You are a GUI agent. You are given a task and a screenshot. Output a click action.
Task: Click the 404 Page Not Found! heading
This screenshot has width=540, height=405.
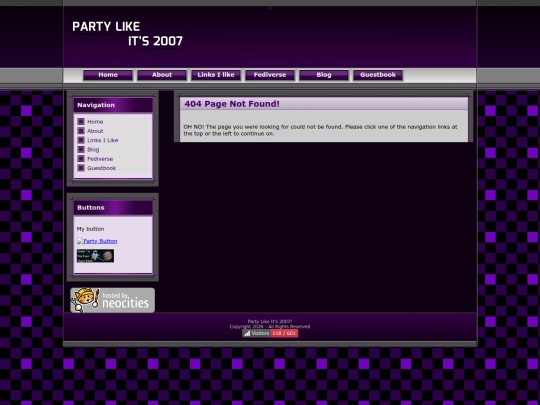(232, 104)
